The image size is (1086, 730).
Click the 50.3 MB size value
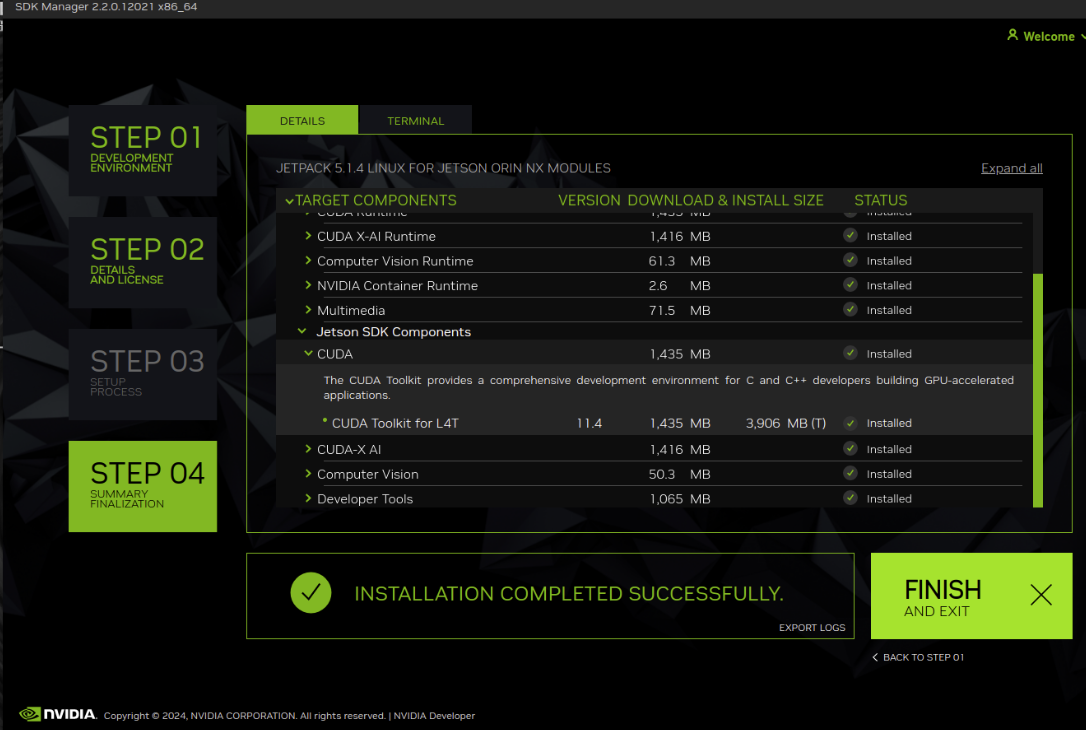point(679,474)
